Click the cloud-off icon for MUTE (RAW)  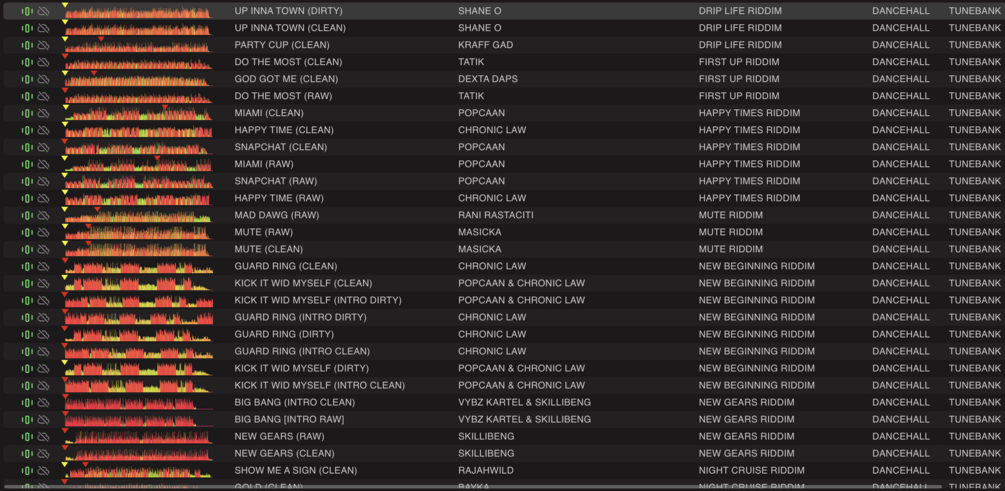[x=43, y=232]
